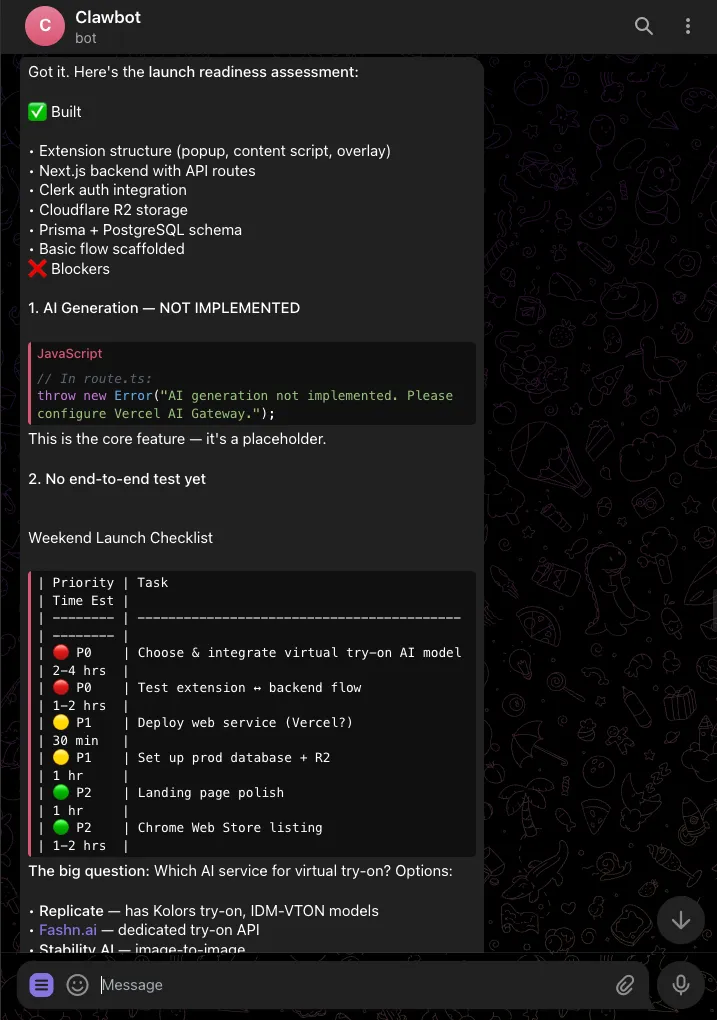Start voice recording with microphone button

pos(681,985)
